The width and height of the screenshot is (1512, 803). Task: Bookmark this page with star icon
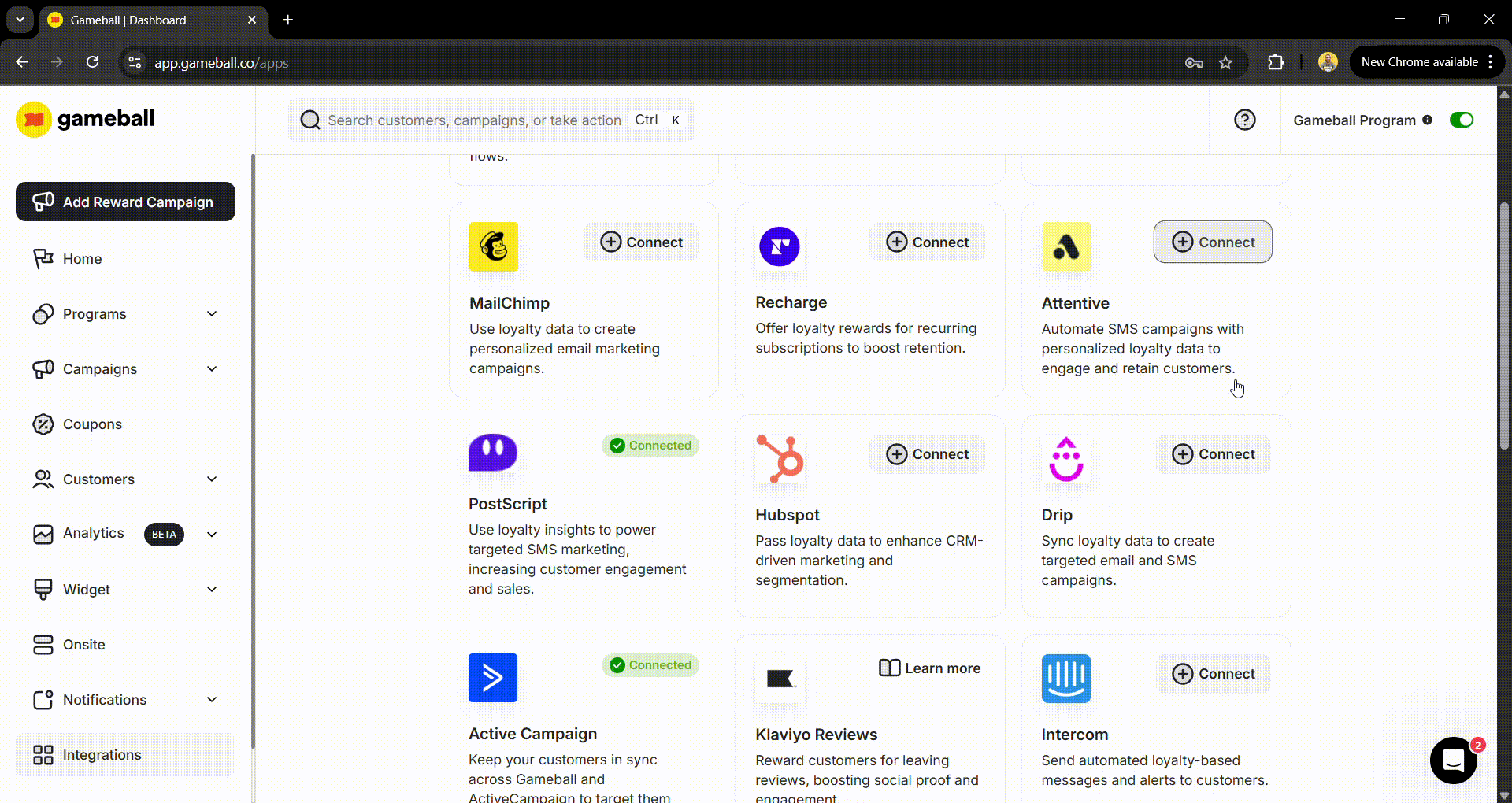click(x=1225, y=62)
